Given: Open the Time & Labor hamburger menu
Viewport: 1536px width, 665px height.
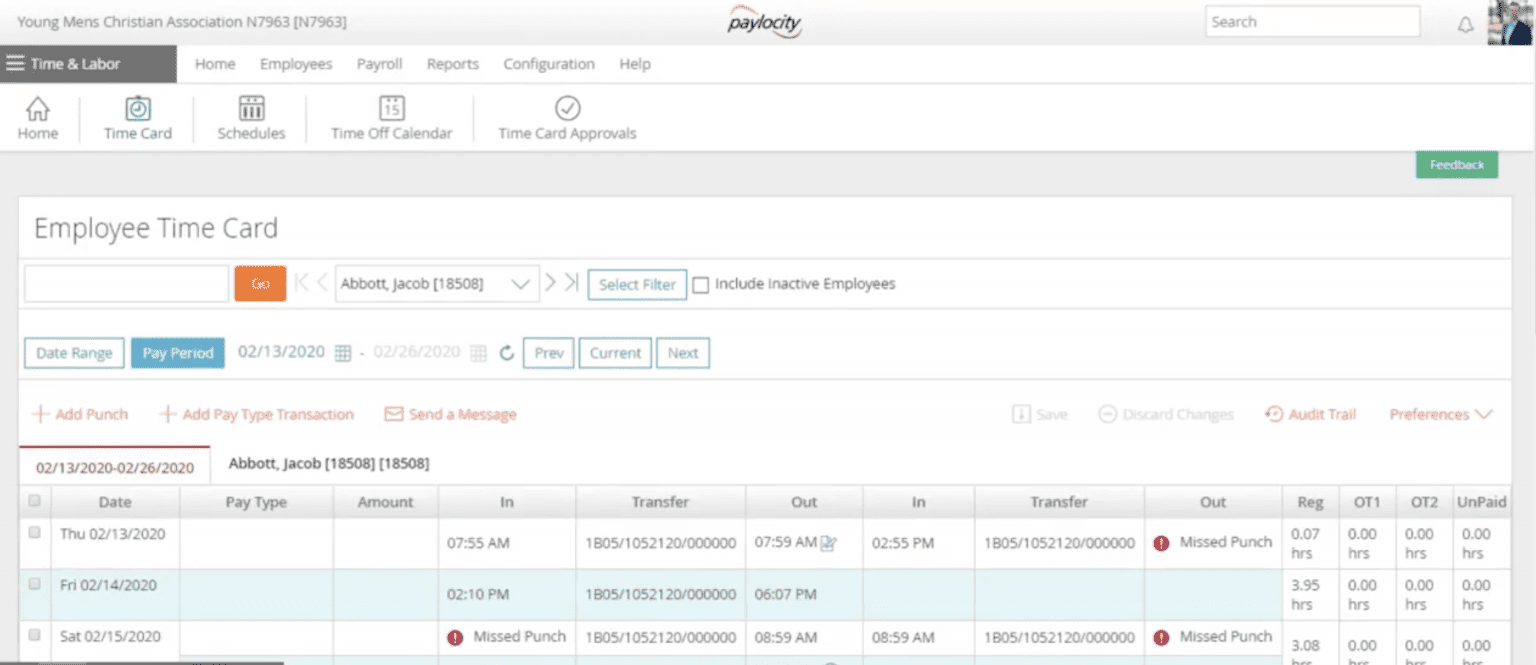Looking at the screenshot, I should coord(15,63).
